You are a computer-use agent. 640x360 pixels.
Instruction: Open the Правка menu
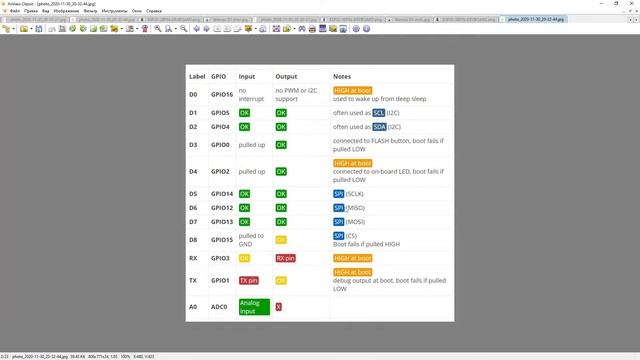point(31,11)
